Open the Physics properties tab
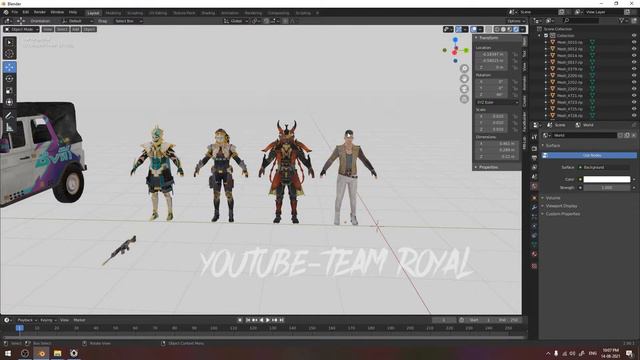 [x=534, y=226]
